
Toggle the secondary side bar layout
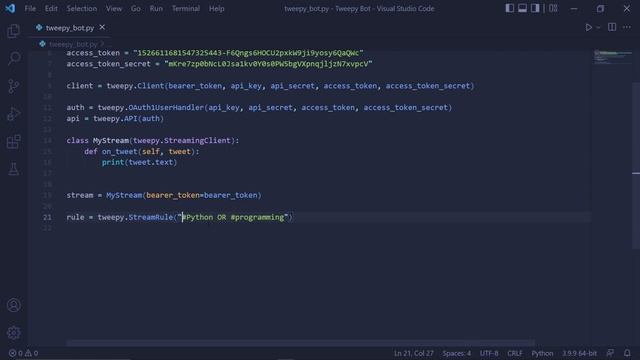click(535, 8)
